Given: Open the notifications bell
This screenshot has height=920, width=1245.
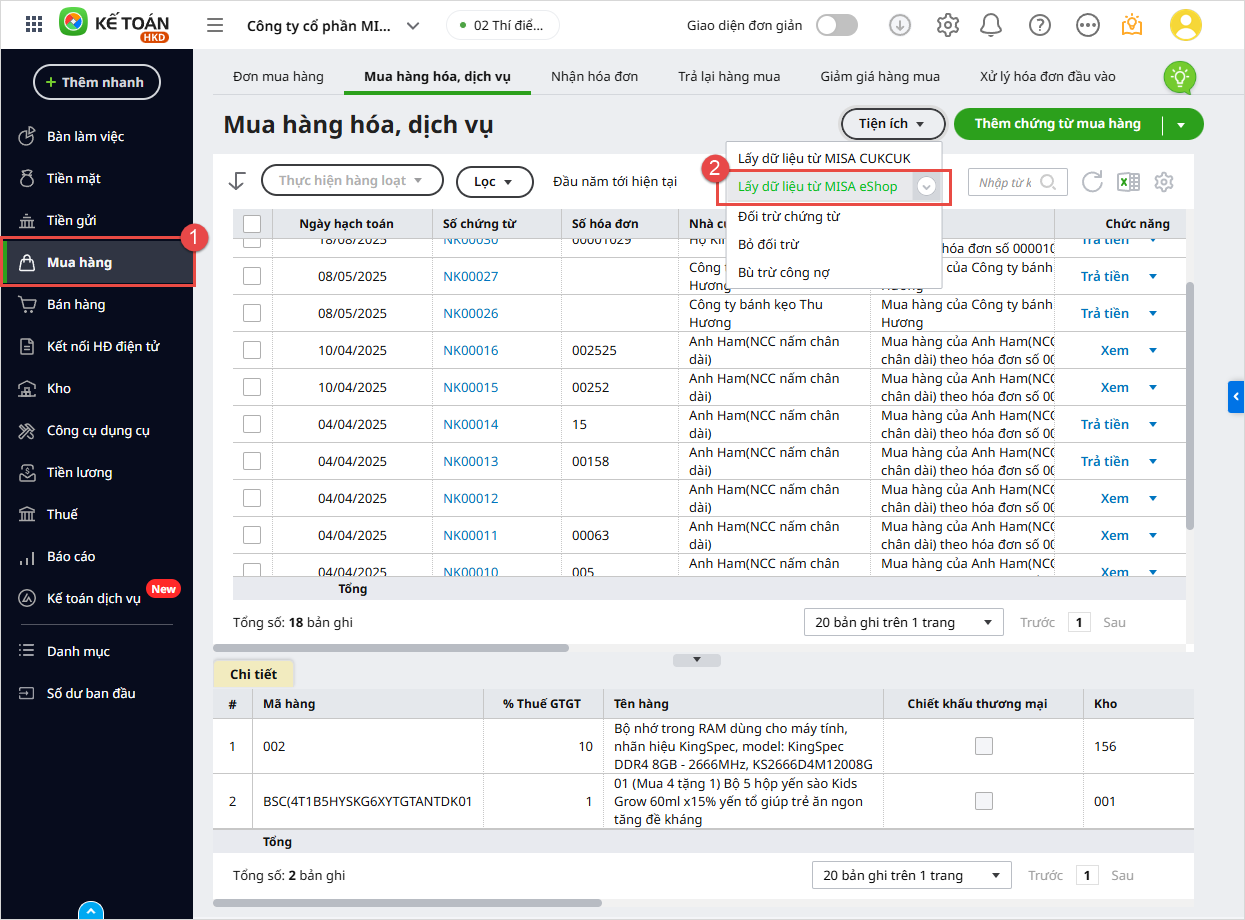Looking at the screenshot, I should click(x=991, y=25).
